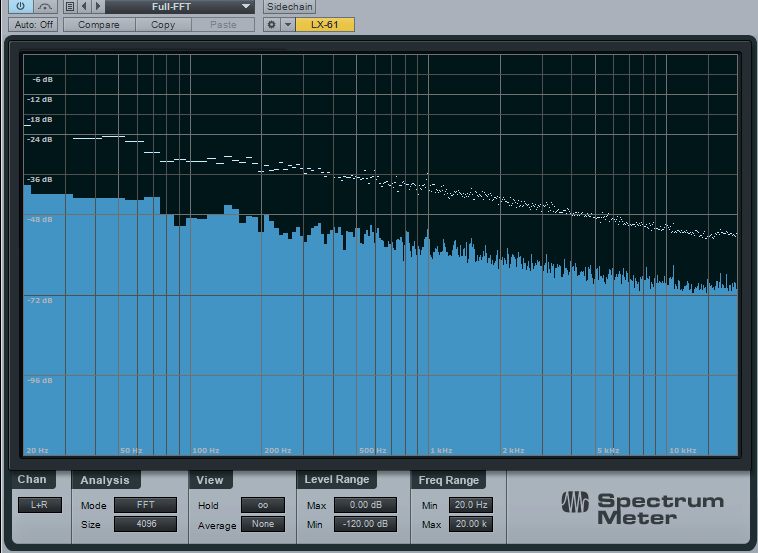Click the Level Range Max 0.00 dB field
Screen dimensions: 758x553
[x=365, y=505]
